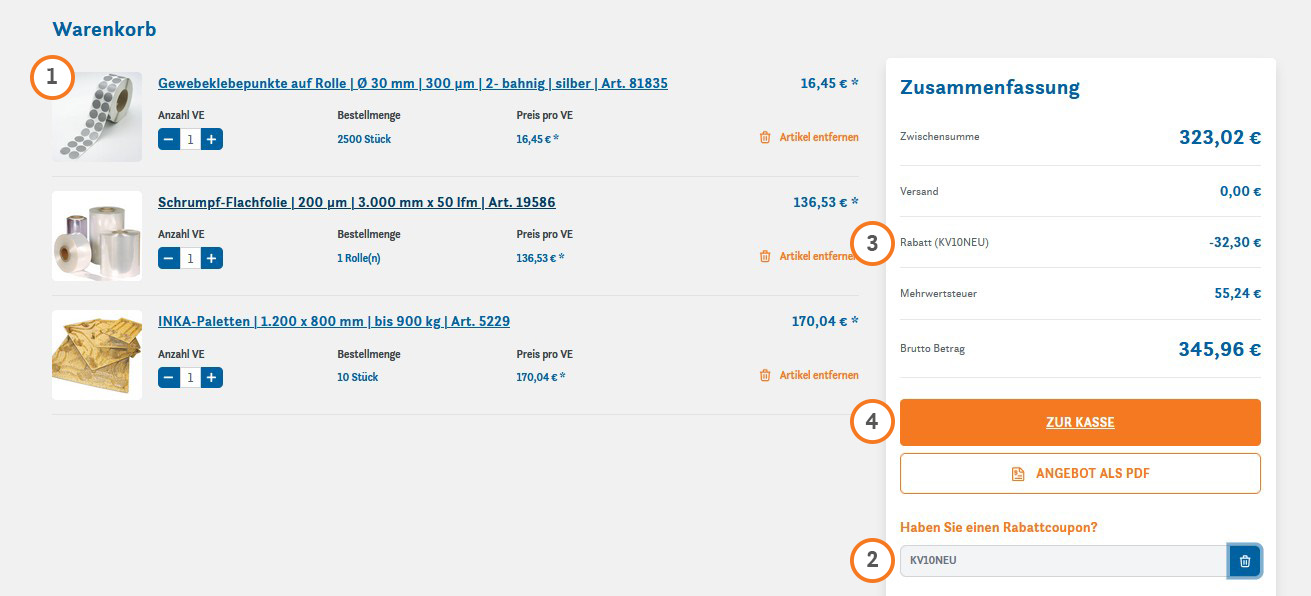Open the silver adhesive dots roll thumbnail
The width and height of the screenshot is (1311, 596).
(x=97, y=117)
